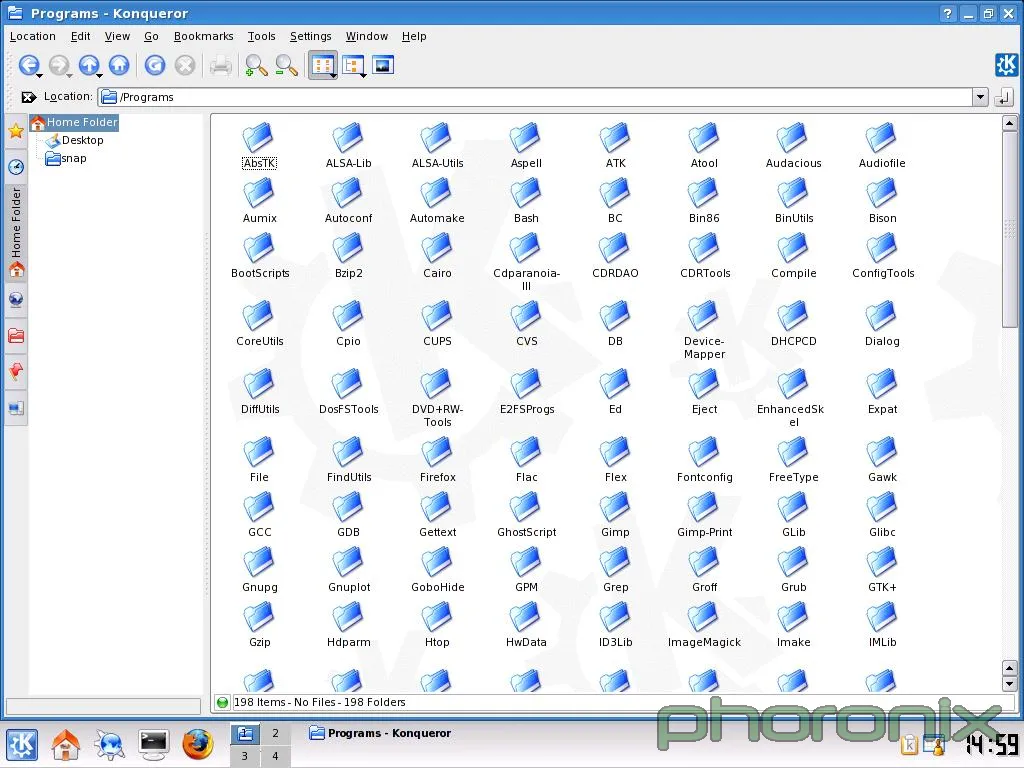The height and width of the screenshot is (768, 1024).
Task: Click the scrollbar up arrow
Action: (1009, 123)
